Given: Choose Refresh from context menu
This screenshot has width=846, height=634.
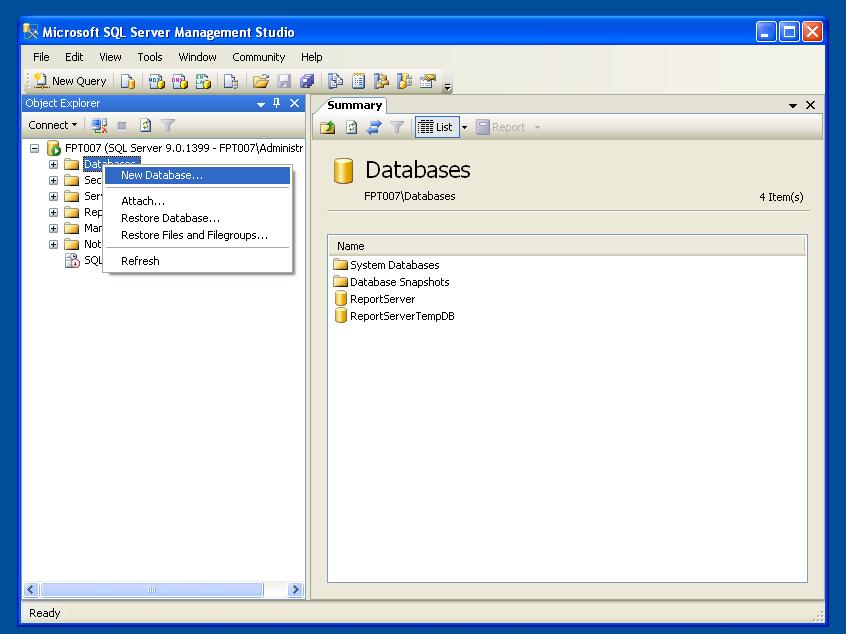Looking at the screenshot, I should pos(197,261).
